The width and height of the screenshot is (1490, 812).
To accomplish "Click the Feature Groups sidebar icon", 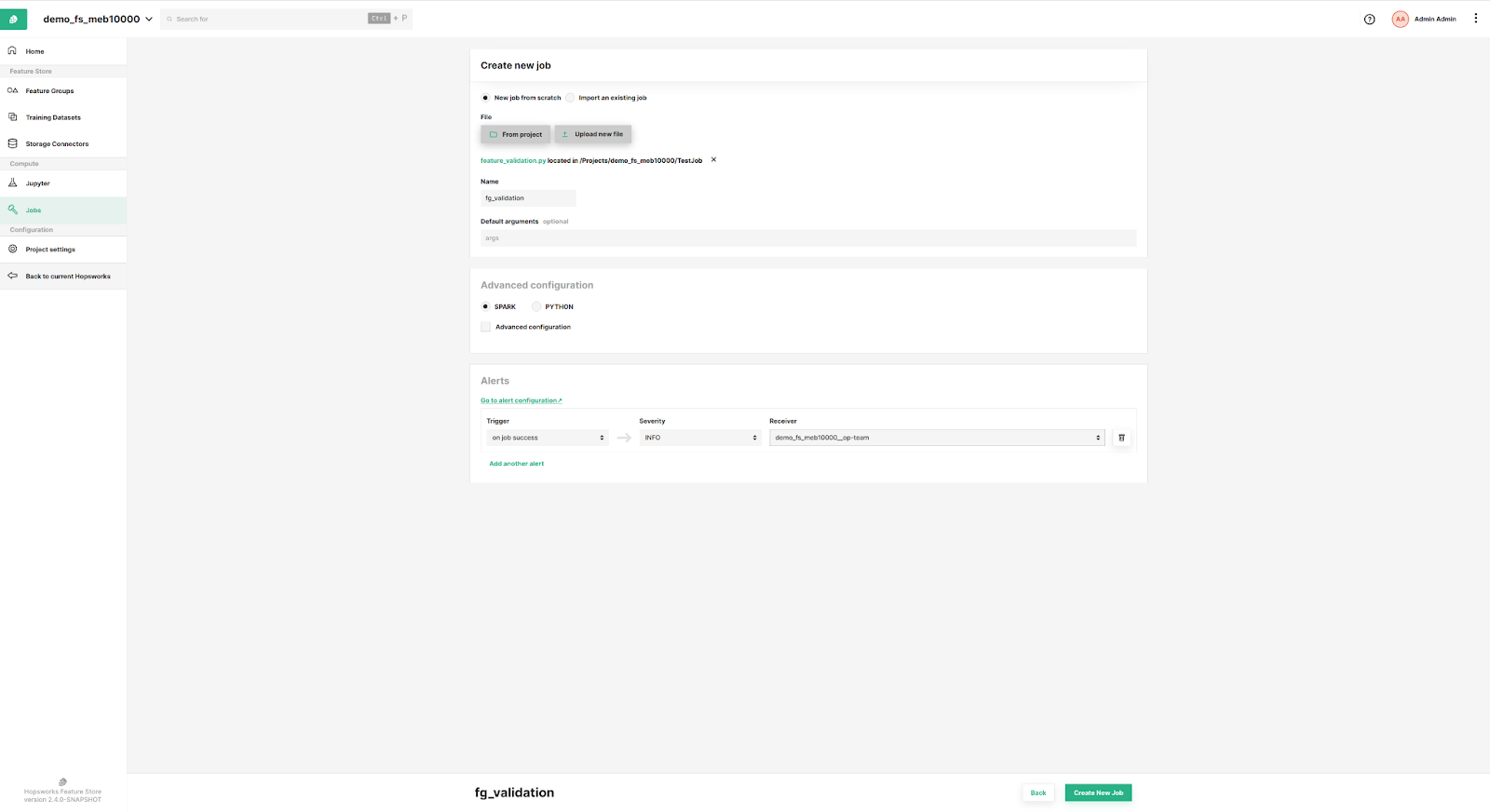I will [13, 90].
